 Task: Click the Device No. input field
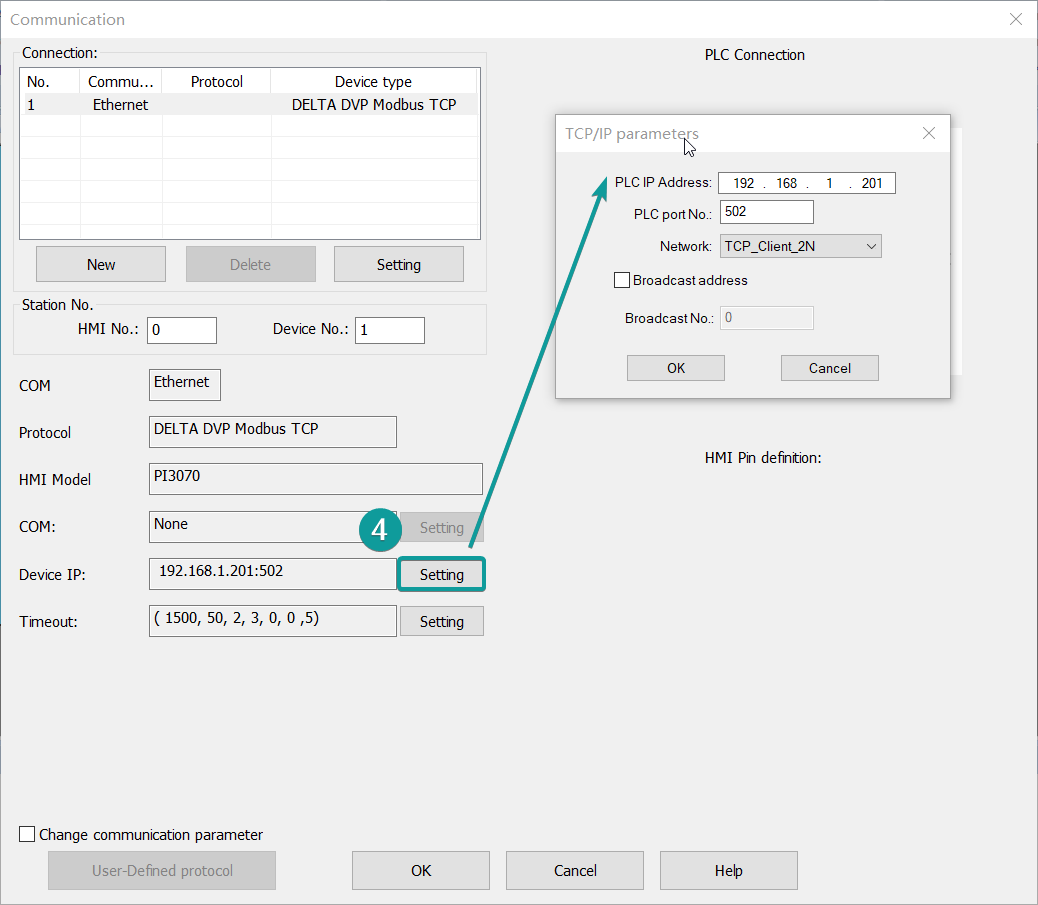pyautogui.click(x=389, y=330)
